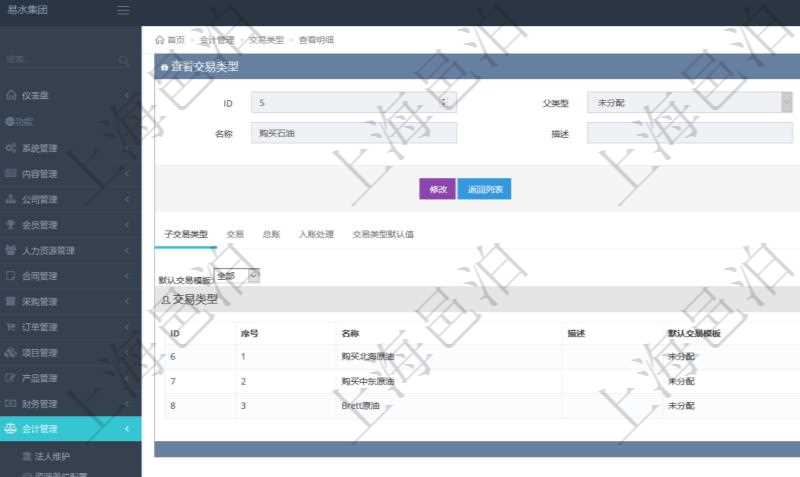This screenshot has height=477, width=800.
Task: Expand the 人力资源管理 menu chevron
Action: click(127, 250)
